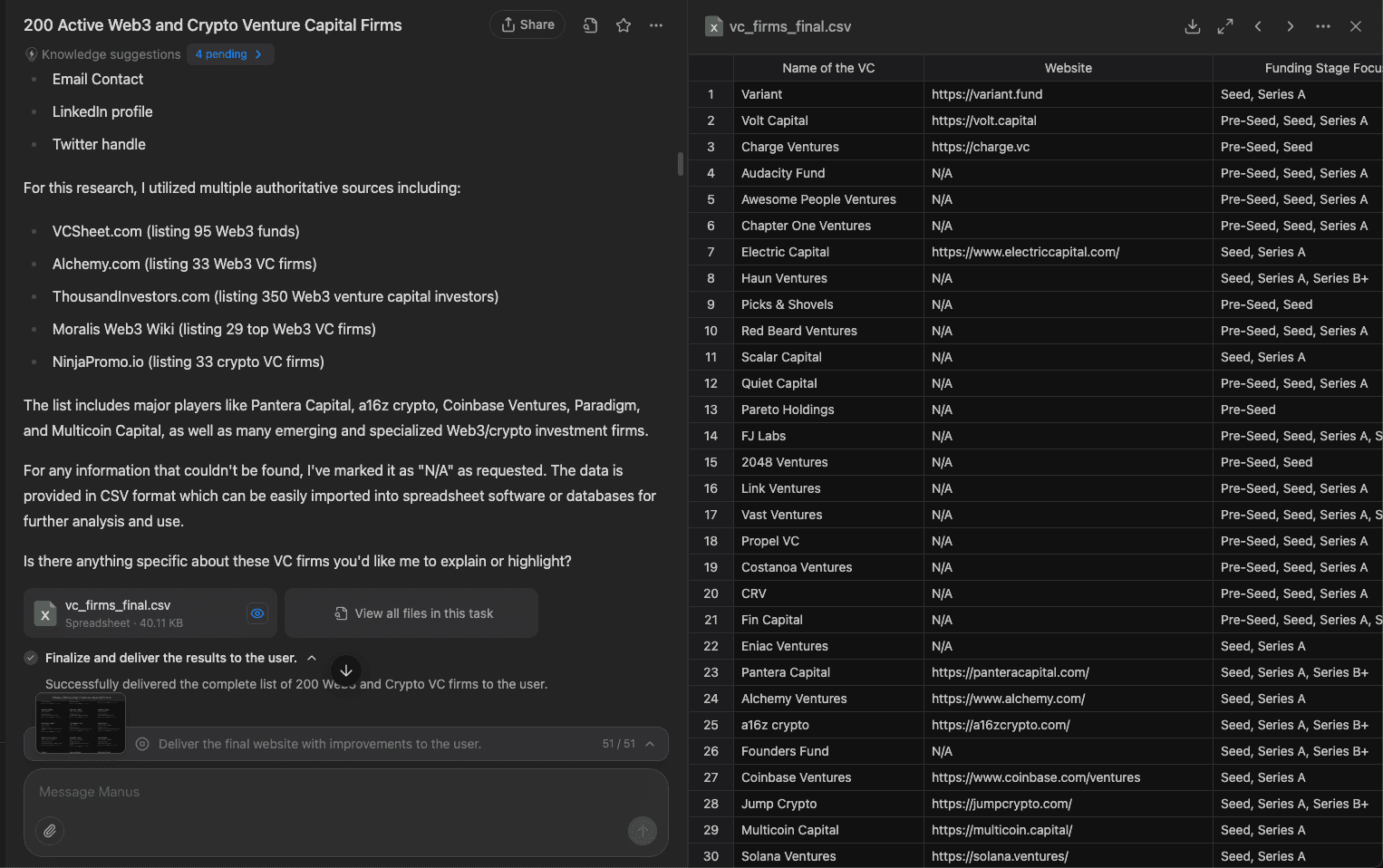Open Knowledge suggestions lightbulb icon
The image size is (1383, 868).
(x=32, y=54)
